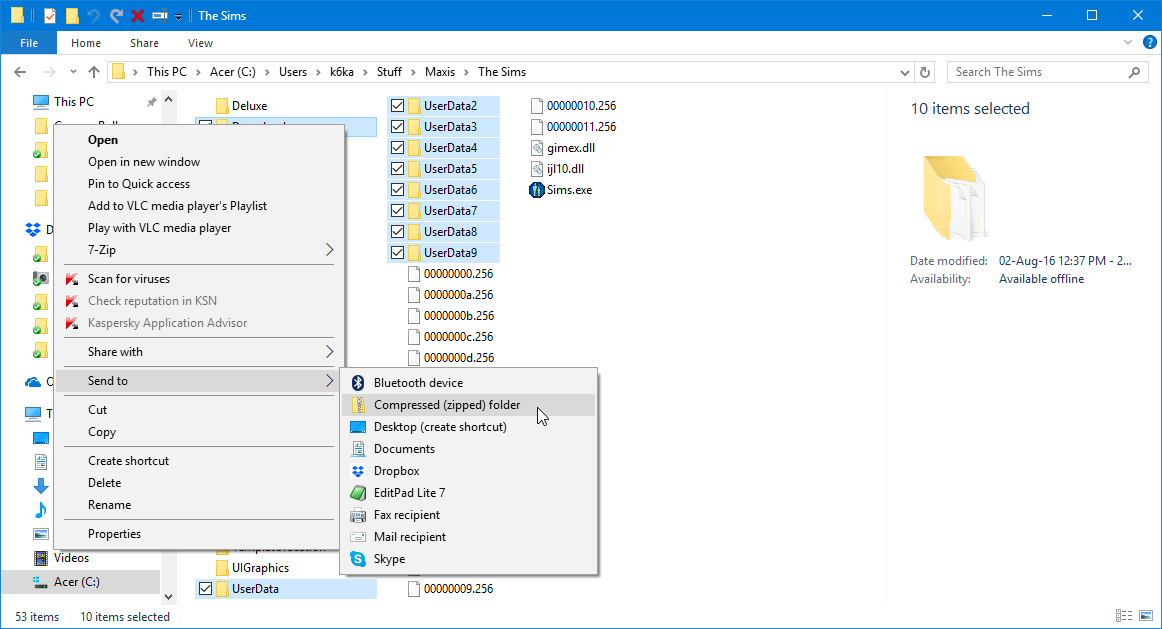Image resolution: width=1162 pixels, height=629 pixels.
Task: Uncheck the UserData7 folder checkbox
Action: point(397,210)
